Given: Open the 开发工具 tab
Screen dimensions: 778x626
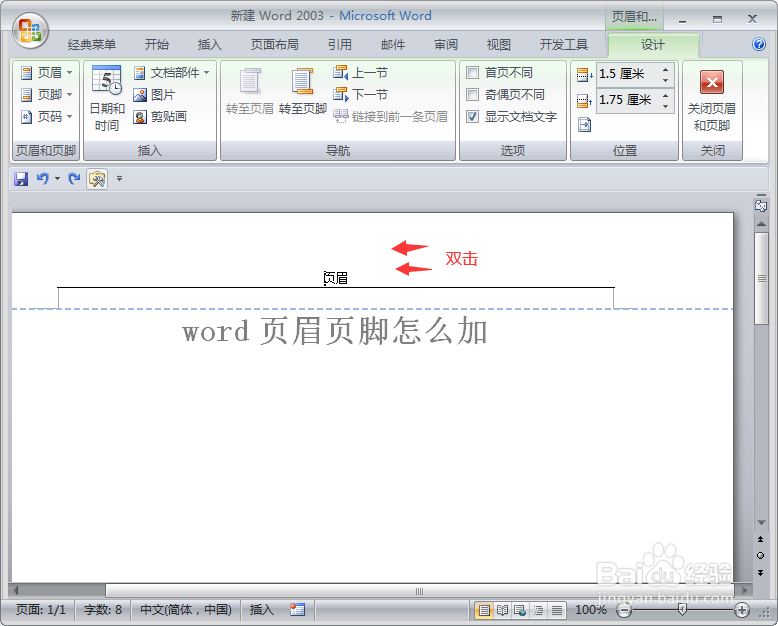Looking at the screenshot, I should [564, 45].
